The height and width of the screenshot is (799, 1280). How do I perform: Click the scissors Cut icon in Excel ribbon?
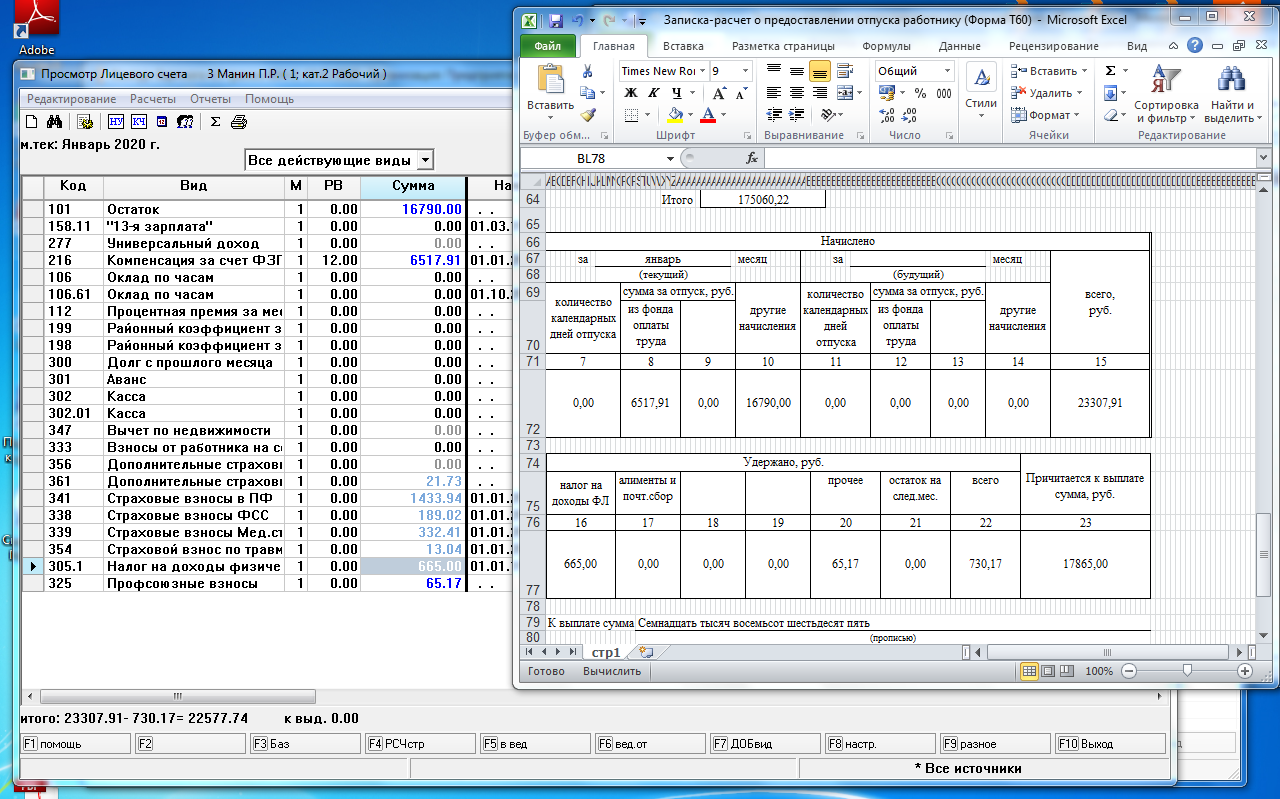coord(587,71)
